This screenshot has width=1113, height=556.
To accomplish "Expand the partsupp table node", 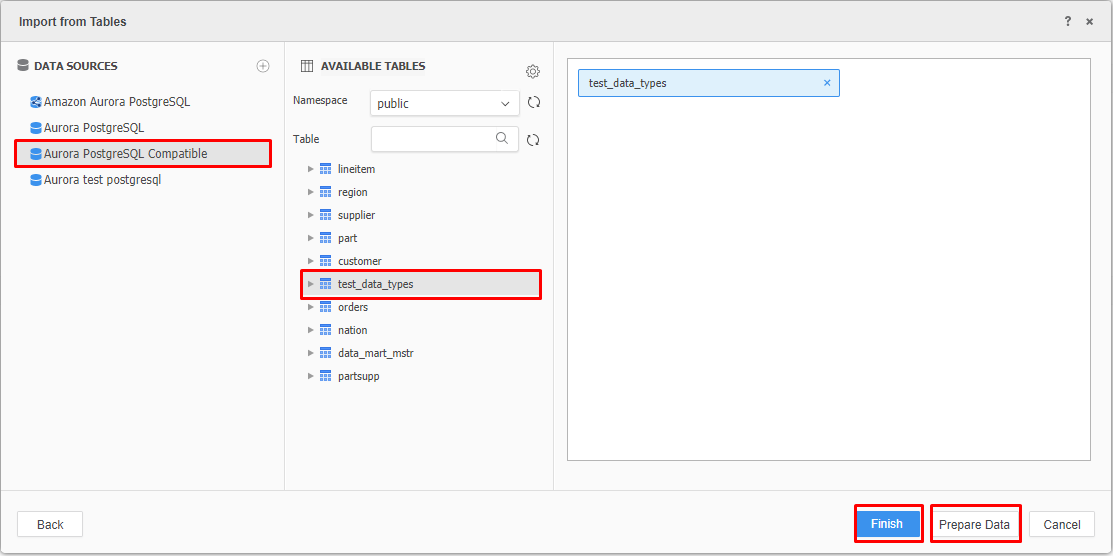I will pyautogui.click(x=310, y=376).
